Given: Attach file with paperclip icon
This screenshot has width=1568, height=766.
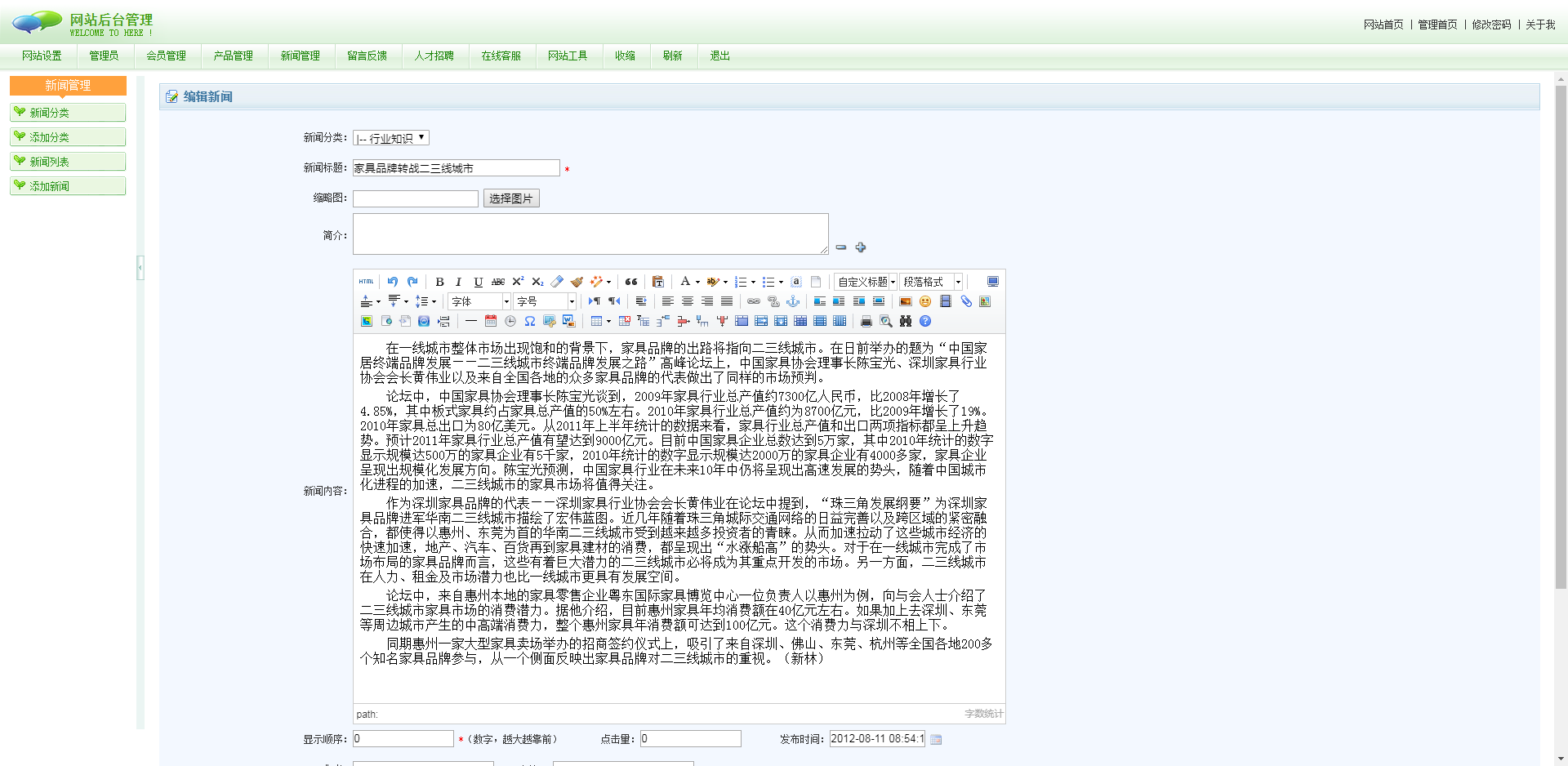Looking at the screenshot, I should click(966, 301).
